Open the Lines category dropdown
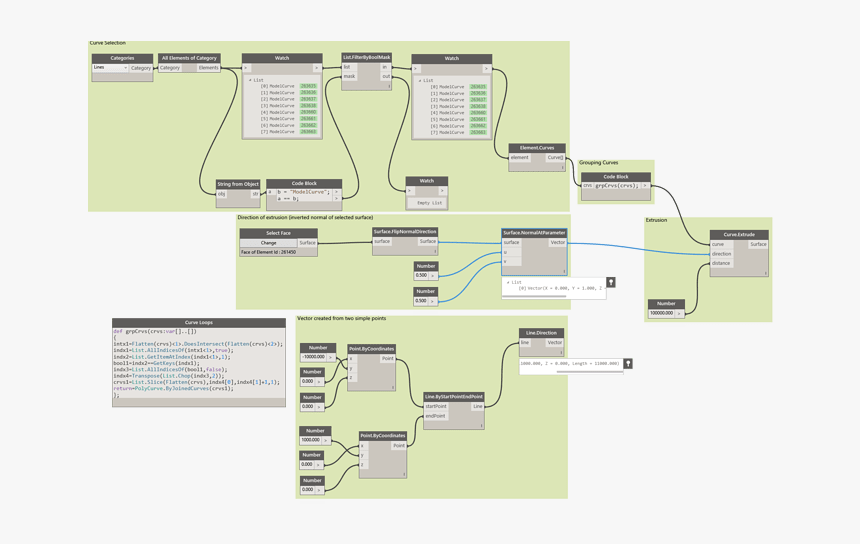Screen dimensions: 860x544 110,68
